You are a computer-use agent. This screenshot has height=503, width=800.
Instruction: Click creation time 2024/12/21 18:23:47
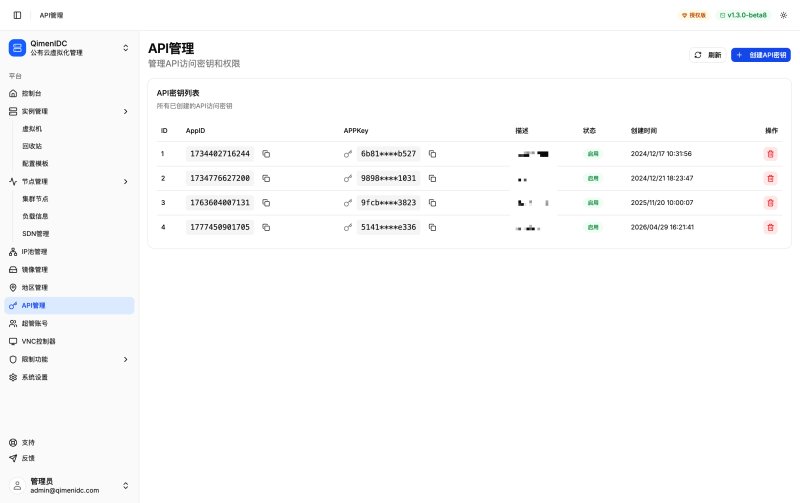pos(662,178)
